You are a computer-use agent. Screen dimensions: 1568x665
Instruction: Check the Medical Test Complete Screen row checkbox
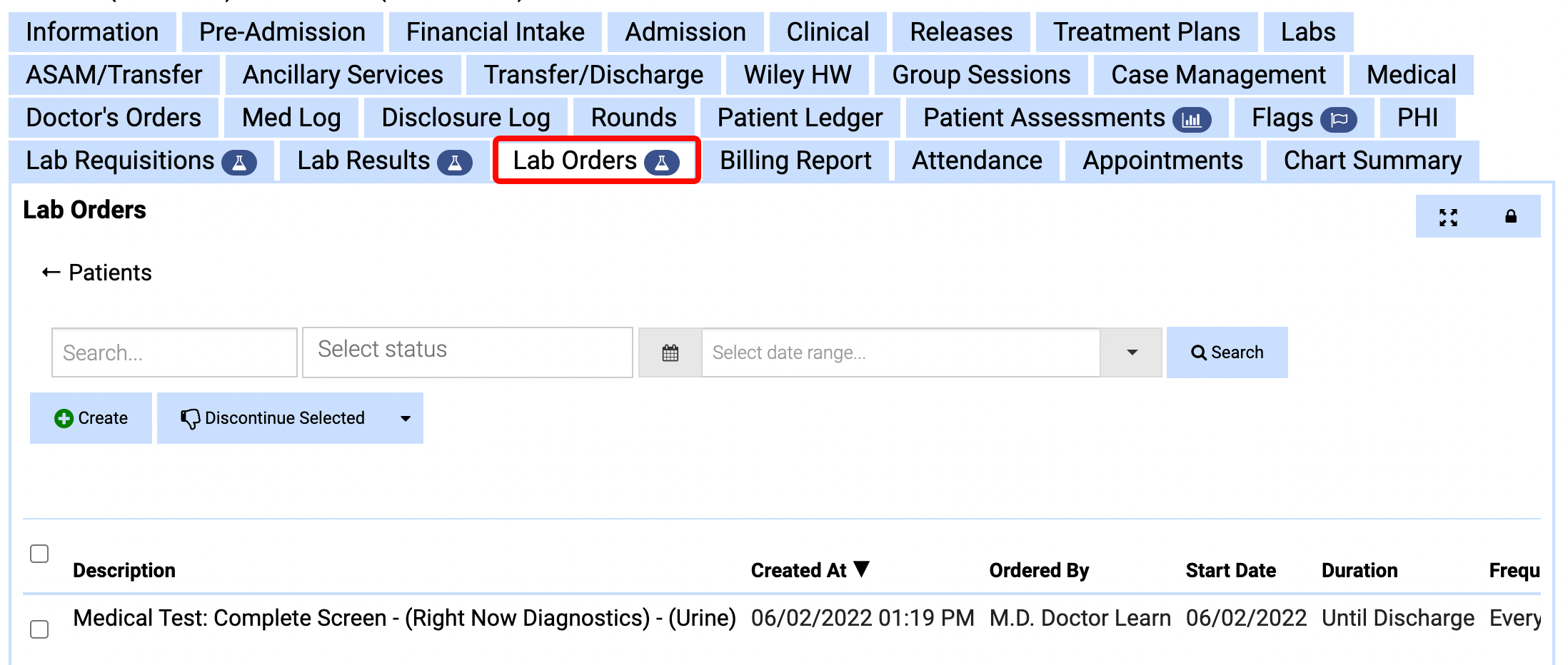(39, 629)
